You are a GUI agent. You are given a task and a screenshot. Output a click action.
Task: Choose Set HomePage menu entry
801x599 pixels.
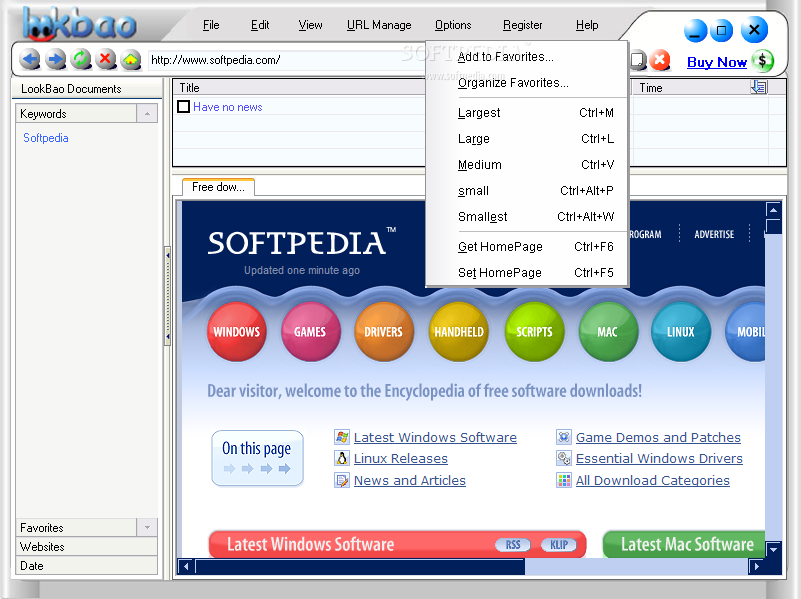click(526, 273)
